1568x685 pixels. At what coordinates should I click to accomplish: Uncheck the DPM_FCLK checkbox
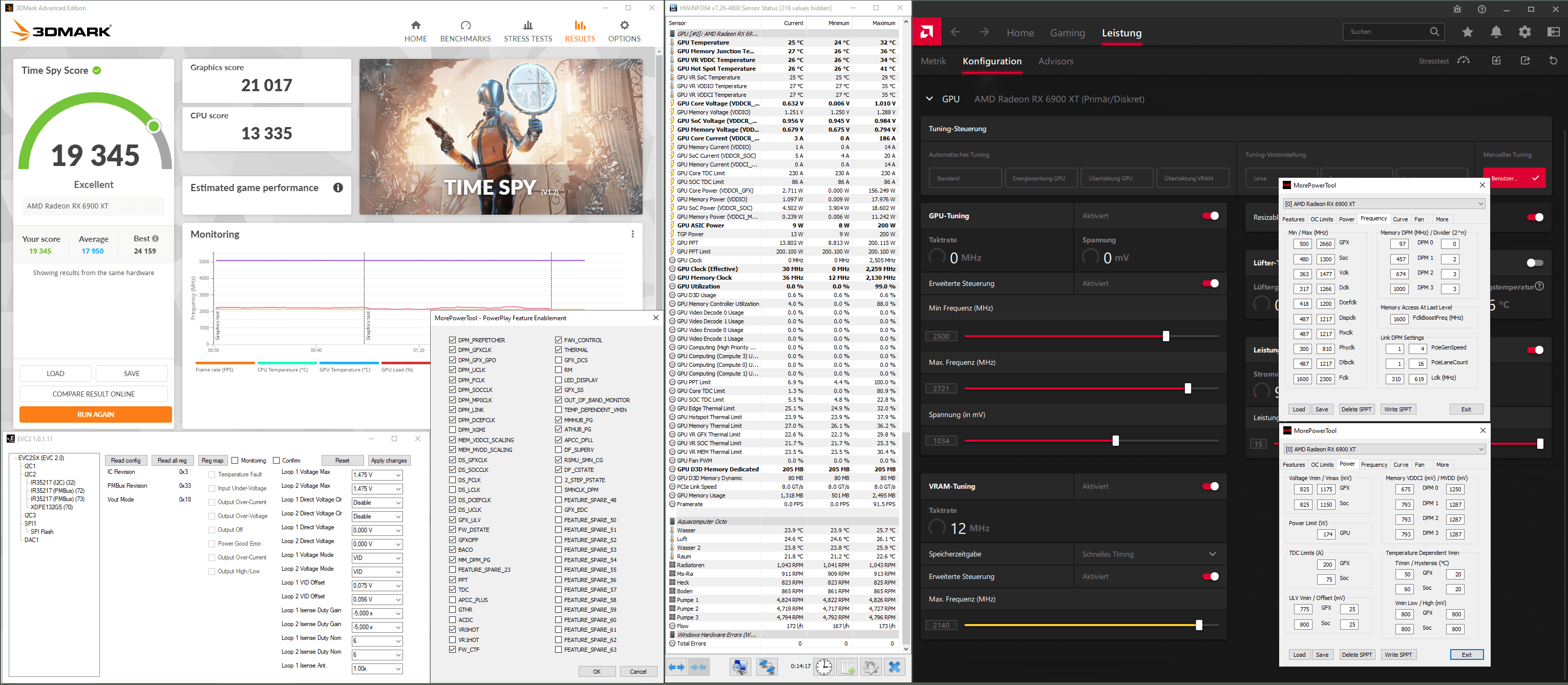(452, 380)
